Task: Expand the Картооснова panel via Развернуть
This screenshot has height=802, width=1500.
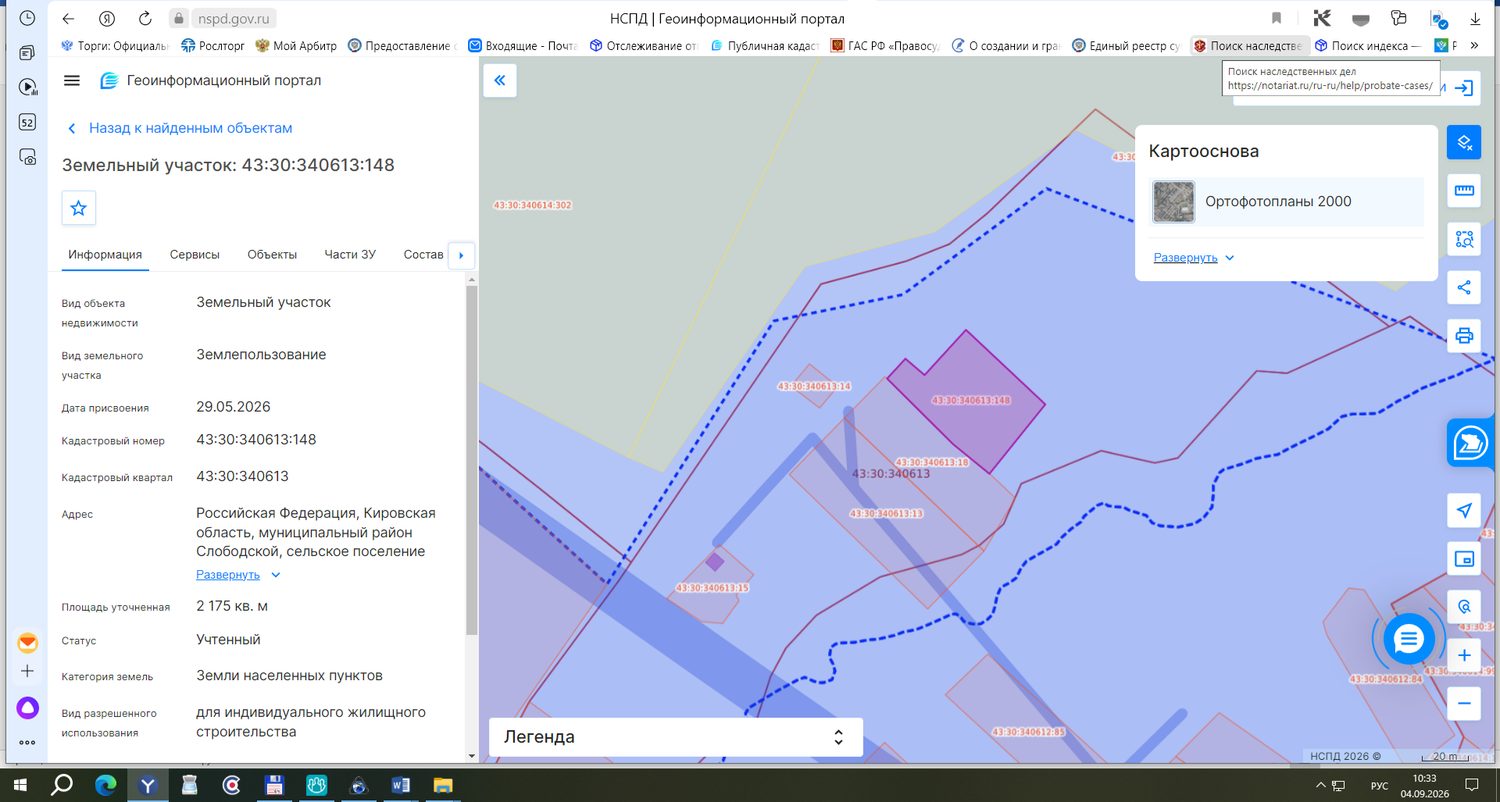Action: coord(1194,258)
